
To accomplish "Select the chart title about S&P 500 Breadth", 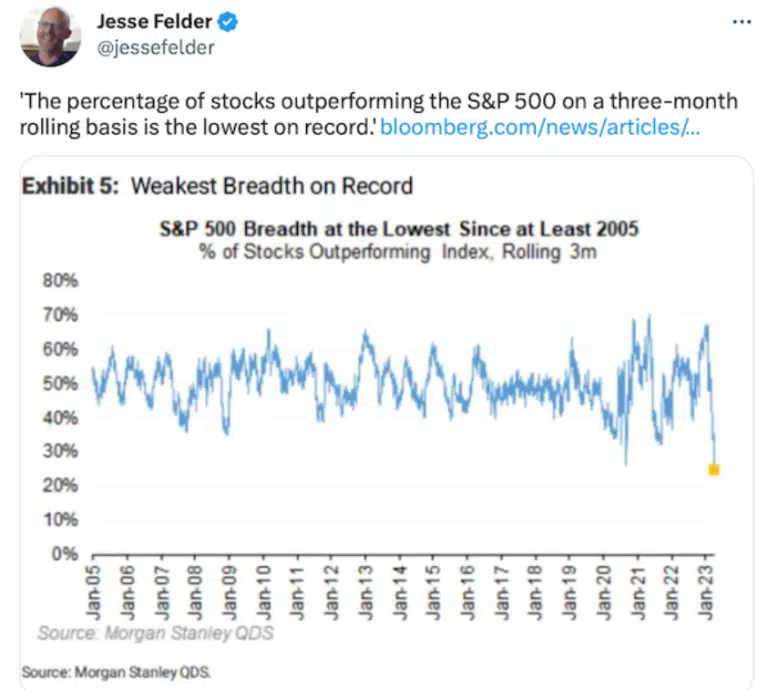I will coord(399,229).
